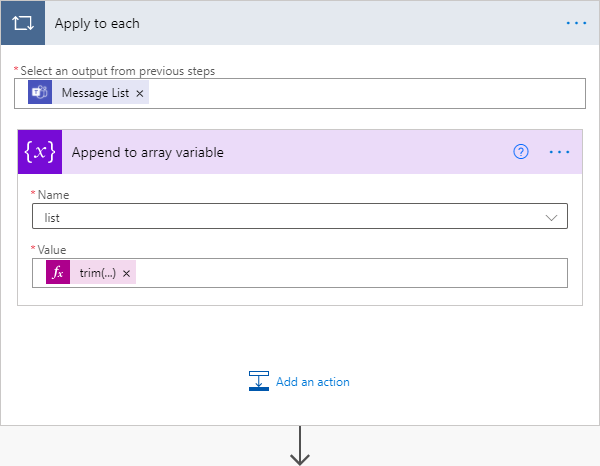Remove the Message List token

140,93
